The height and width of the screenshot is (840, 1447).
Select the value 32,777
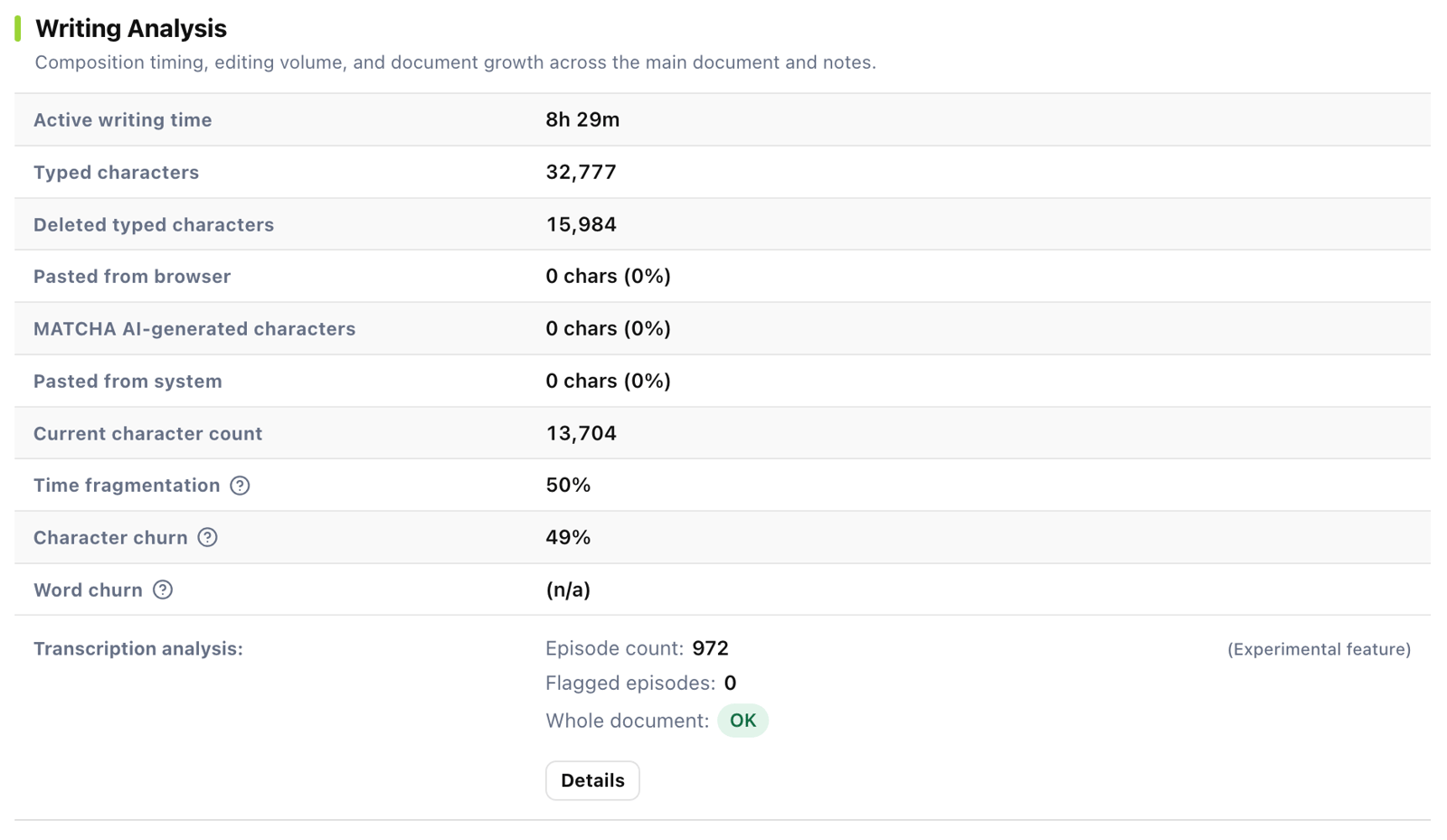(581, 173)
